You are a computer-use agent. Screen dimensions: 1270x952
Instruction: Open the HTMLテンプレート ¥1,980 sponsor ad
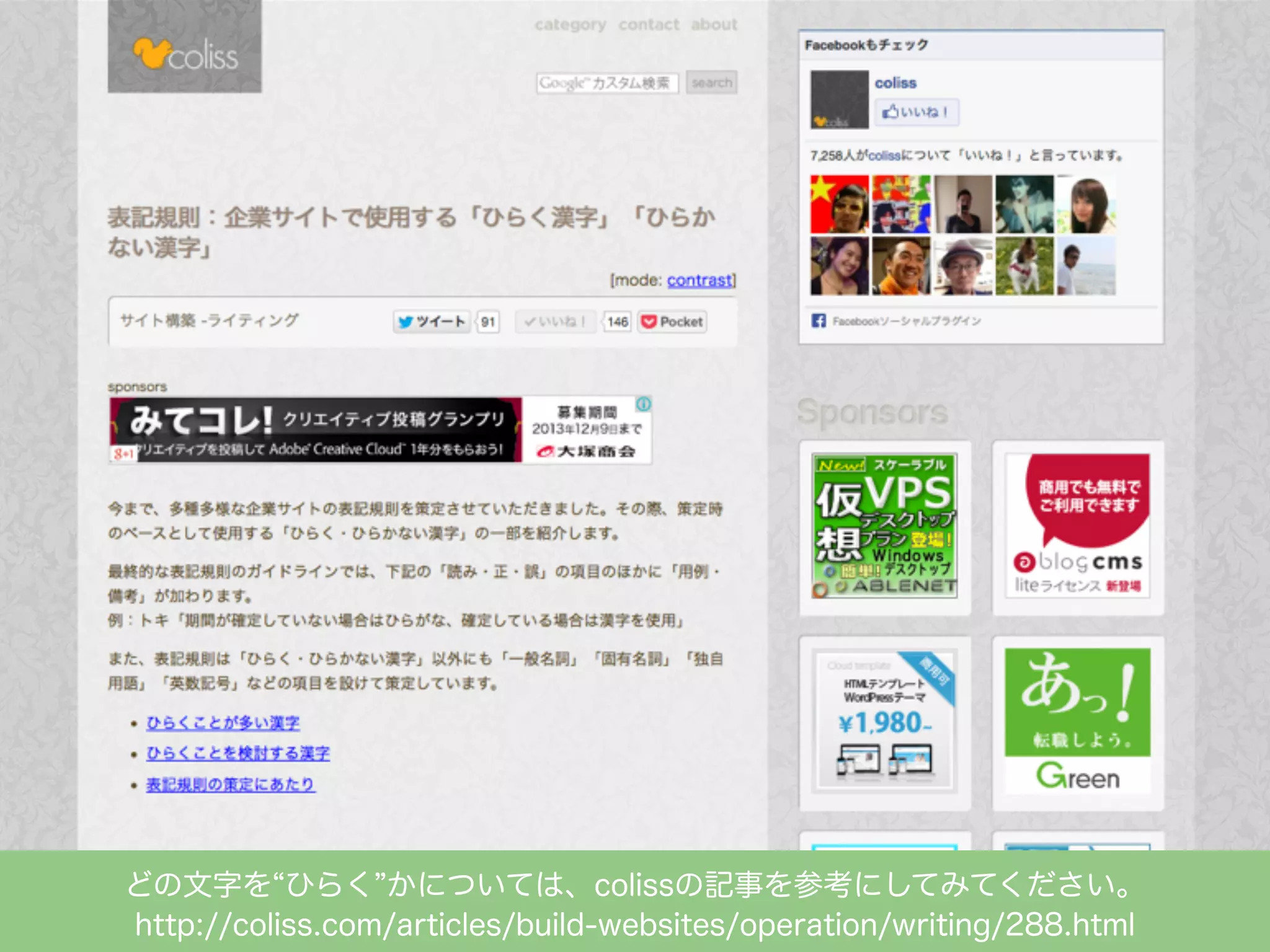point(885,722)
